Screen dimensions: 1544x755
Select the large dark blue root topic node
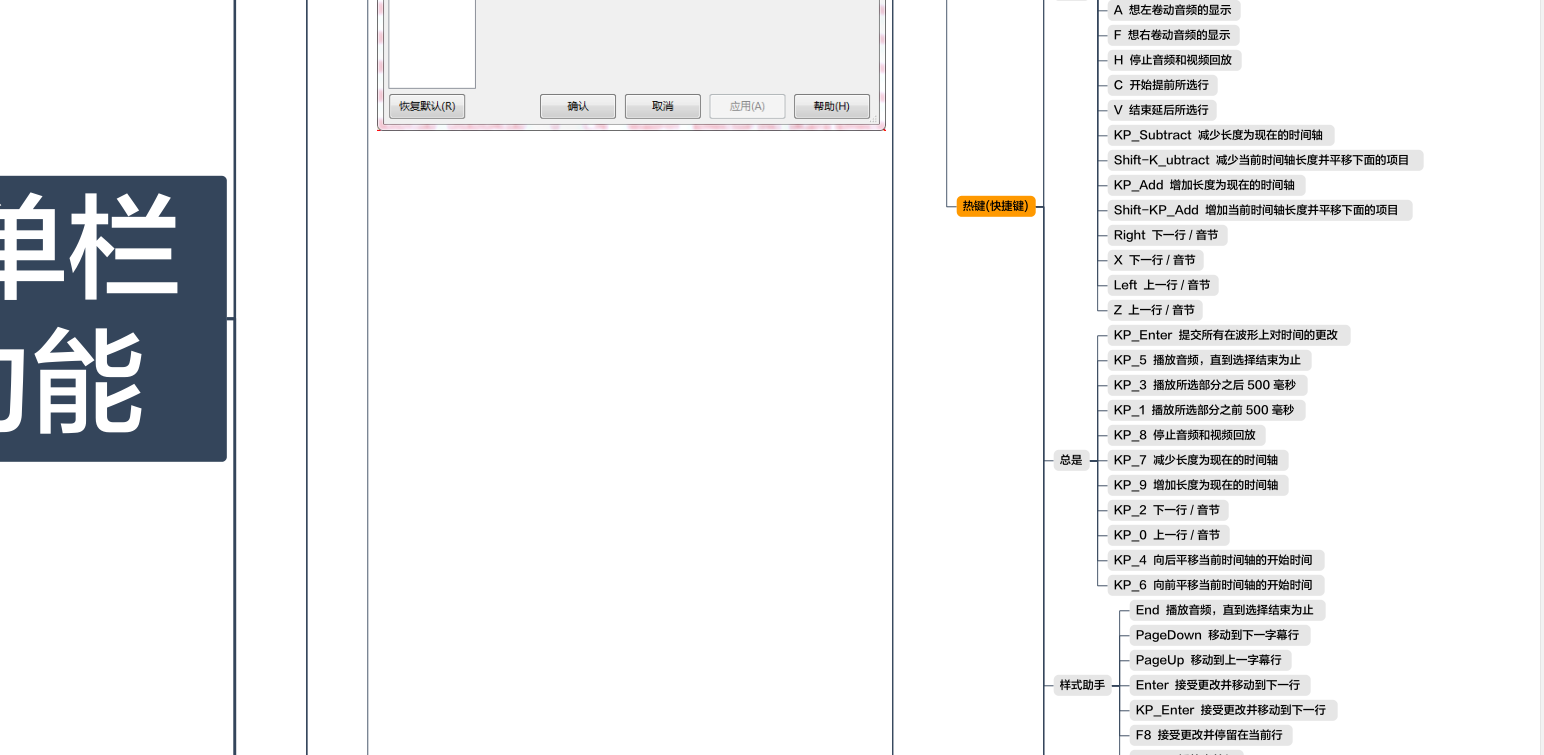(113, 318)
